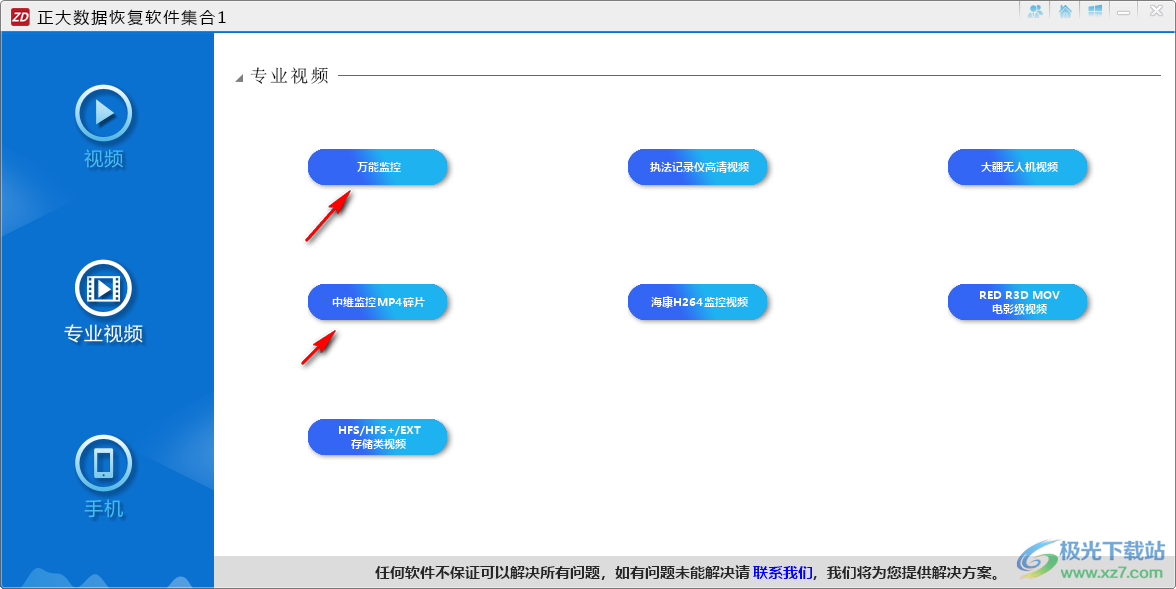
Task: Open 执法记录仪高清视频 recovery
Action: click(x=698, y=167)
